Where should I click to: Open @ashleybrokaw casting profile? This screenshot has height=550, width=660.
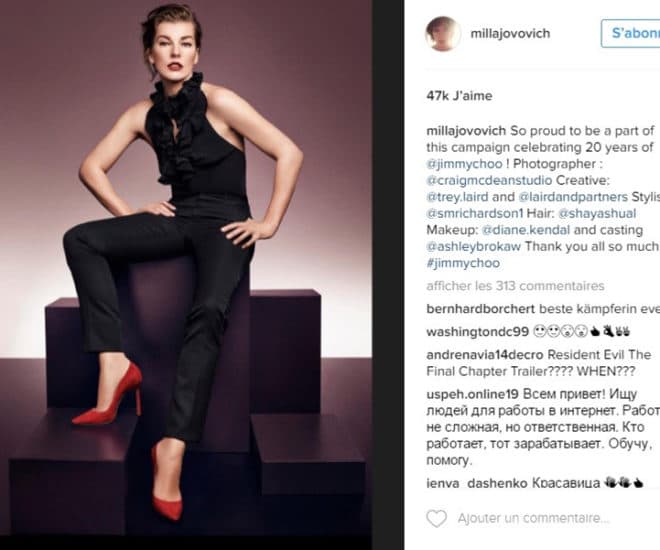(474, 246)
